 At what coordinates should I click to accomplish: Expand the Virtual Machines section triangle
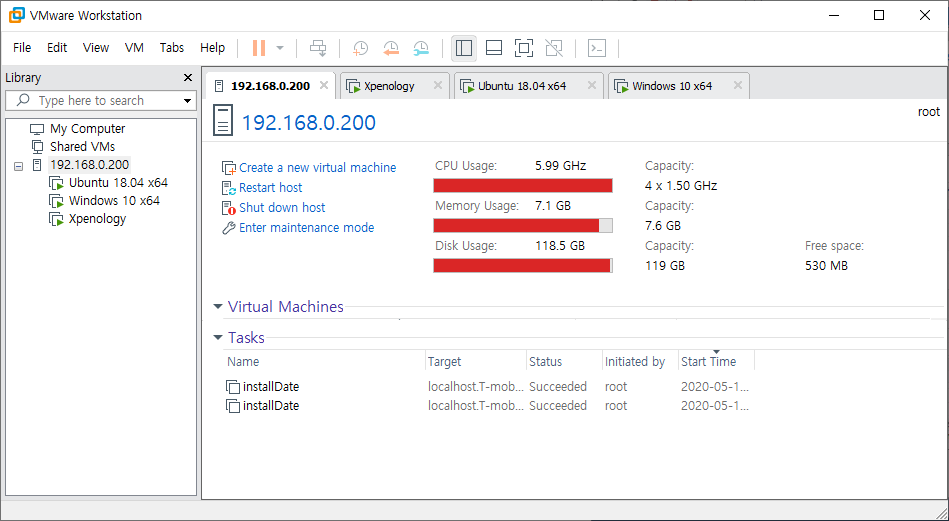pyautogui.click(x=218, y=307)
